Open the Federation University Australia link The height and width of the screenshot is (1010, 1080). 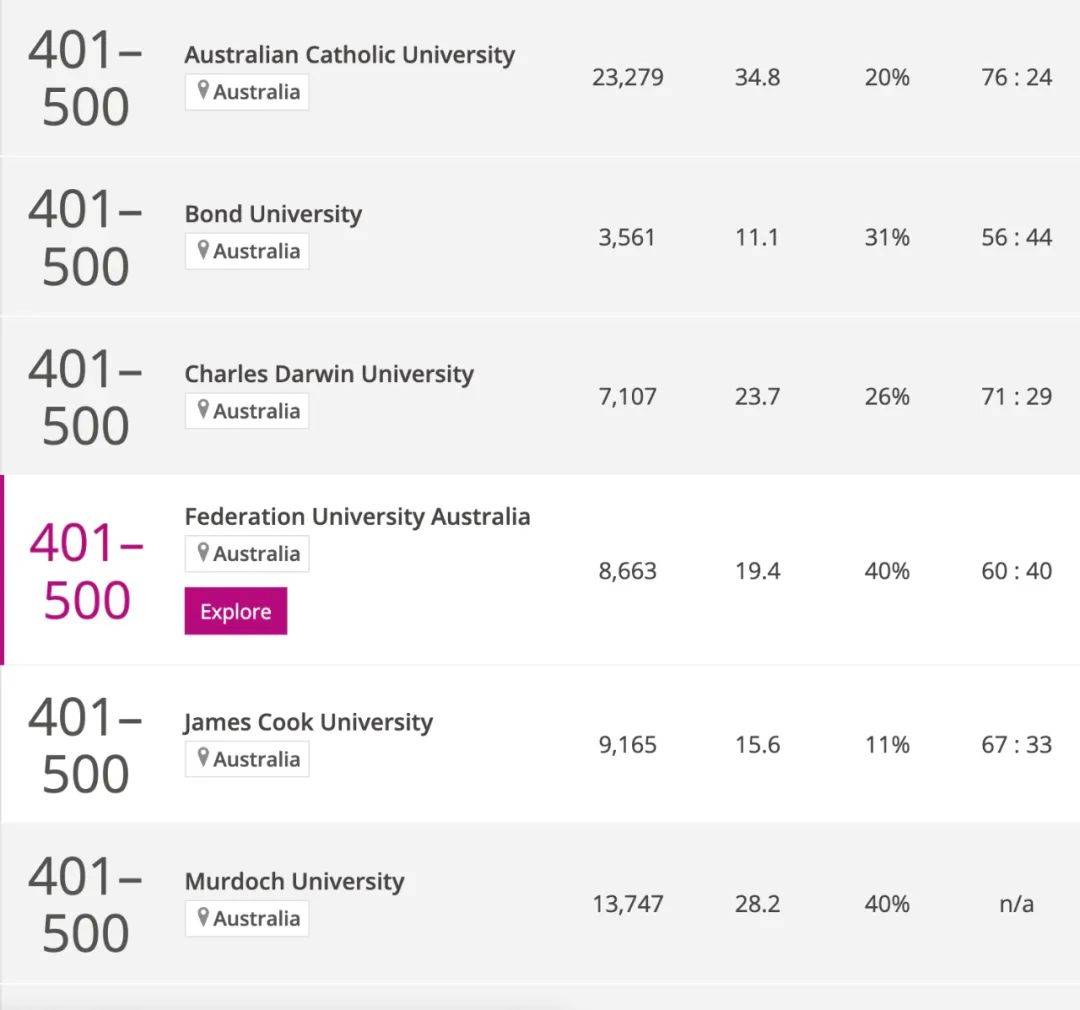click(x=357, y=516)
